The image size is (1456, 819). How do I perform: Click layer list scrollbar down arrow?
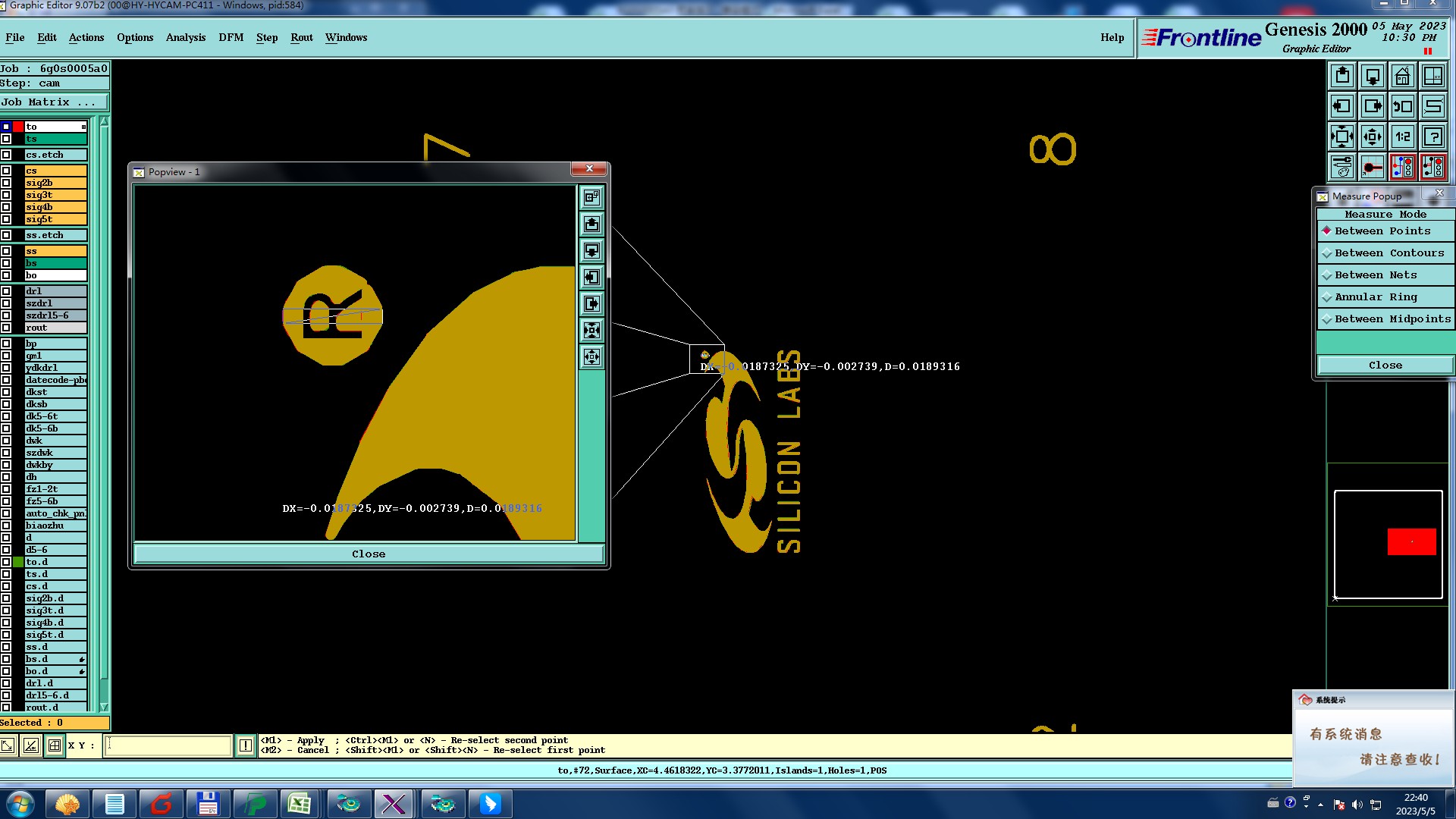pos(104,707)
